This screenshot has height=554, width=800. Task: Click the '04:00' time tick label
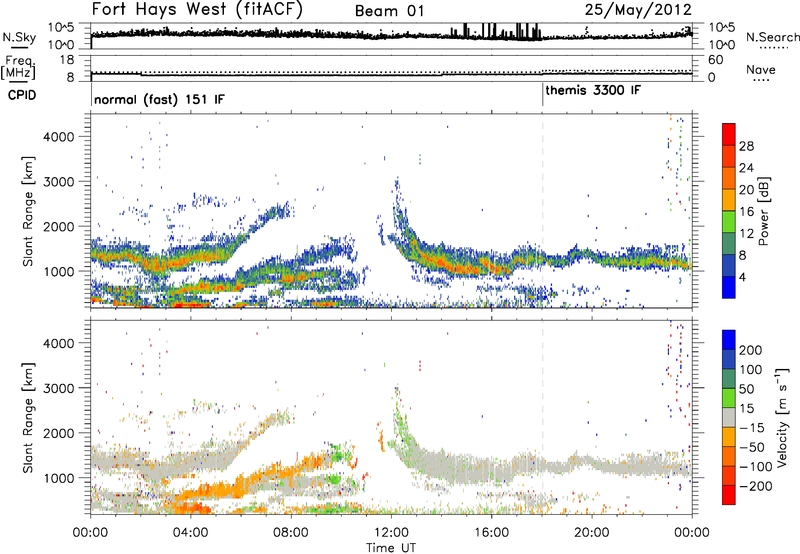tap(190, 533)
